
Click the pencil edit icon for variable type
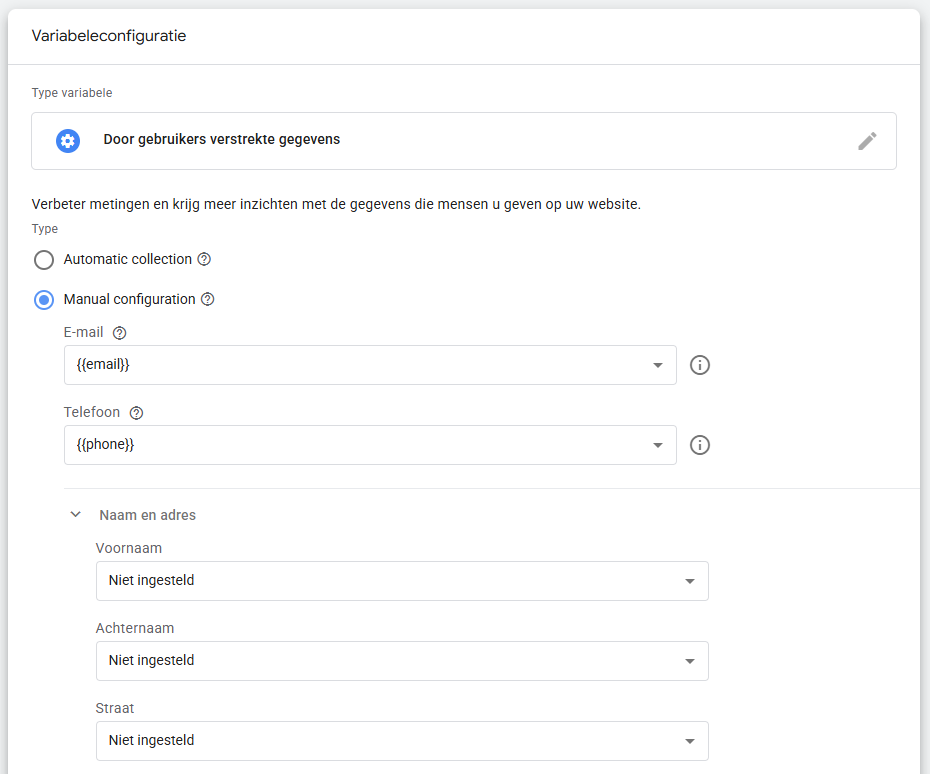point(867,141)
